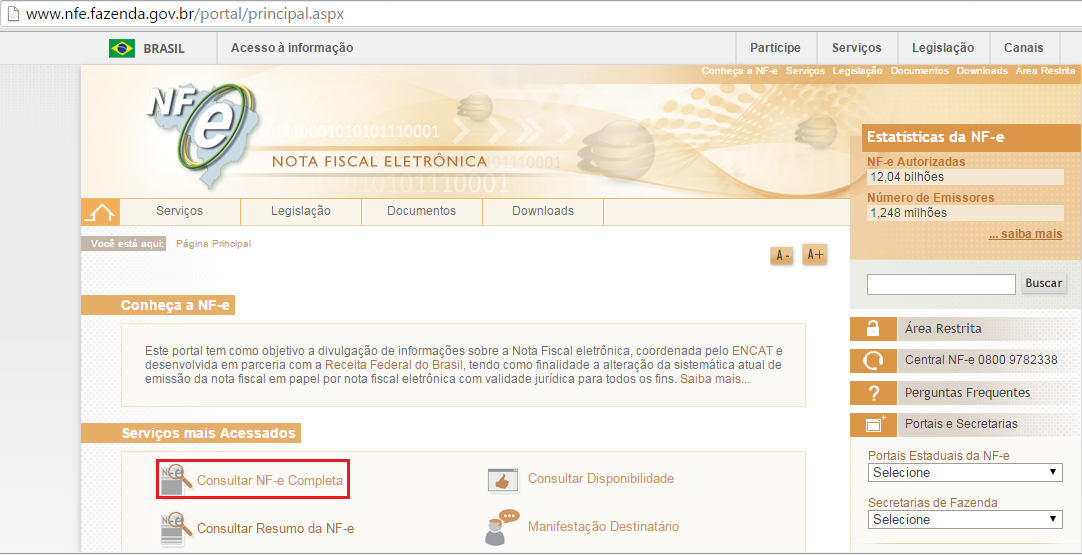Click the Página Principal breadcrumb
The height and width of the screenshot is (555, 1082).
point(214,244)
